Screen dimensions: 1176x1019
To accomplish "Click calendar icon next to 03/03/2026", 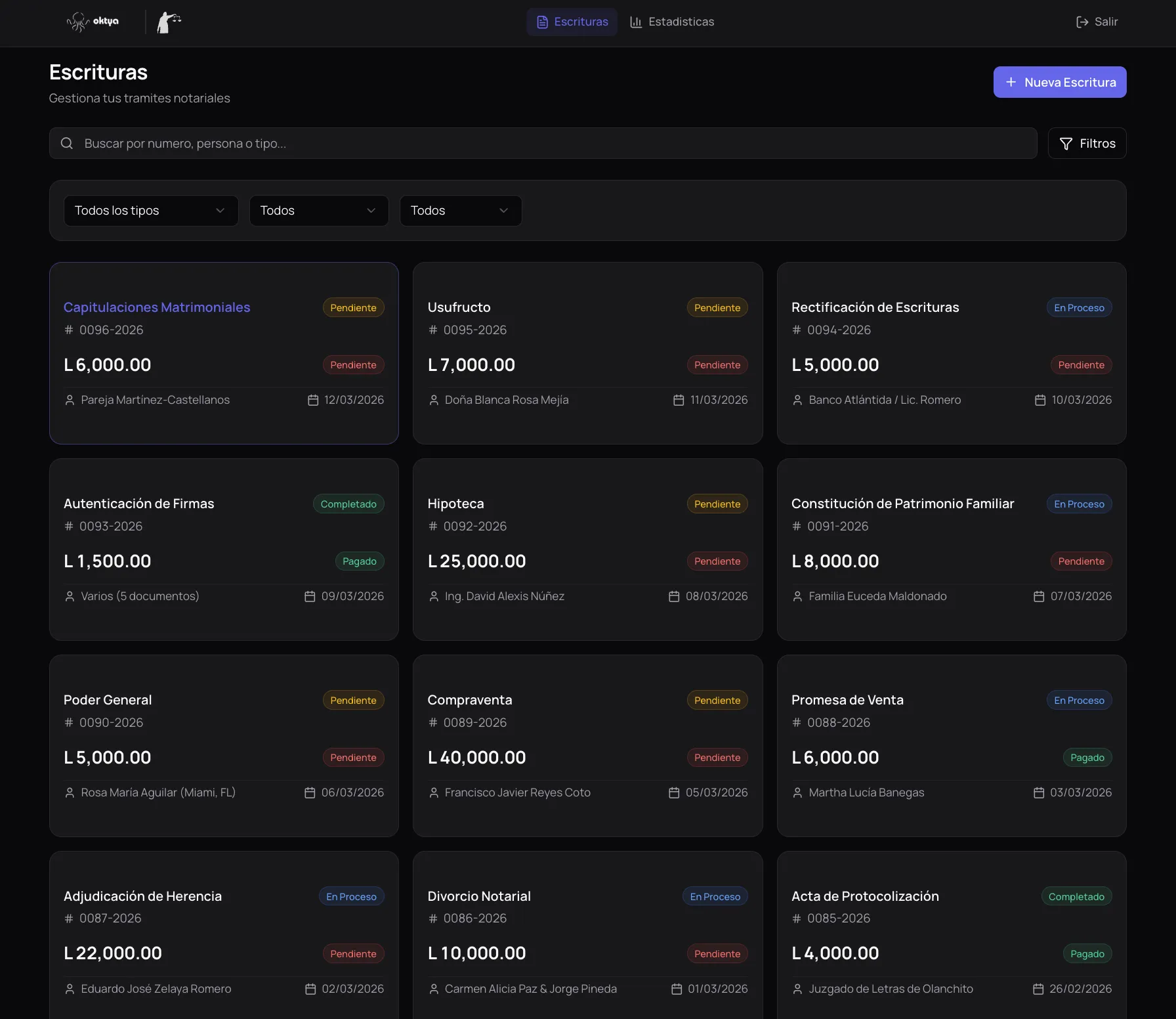I will tap(1039, 792).
